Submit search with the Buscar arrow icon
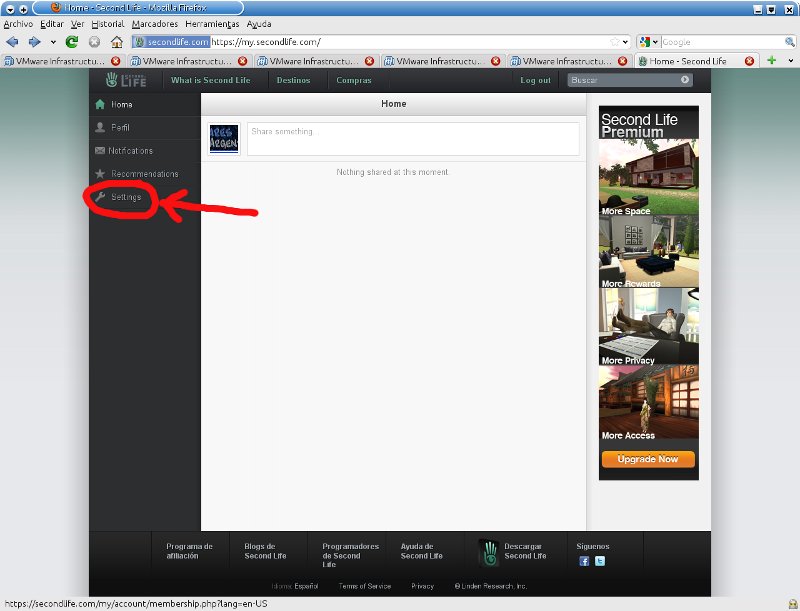The width and height of the screenshot is (800, 611). (685, 80)
